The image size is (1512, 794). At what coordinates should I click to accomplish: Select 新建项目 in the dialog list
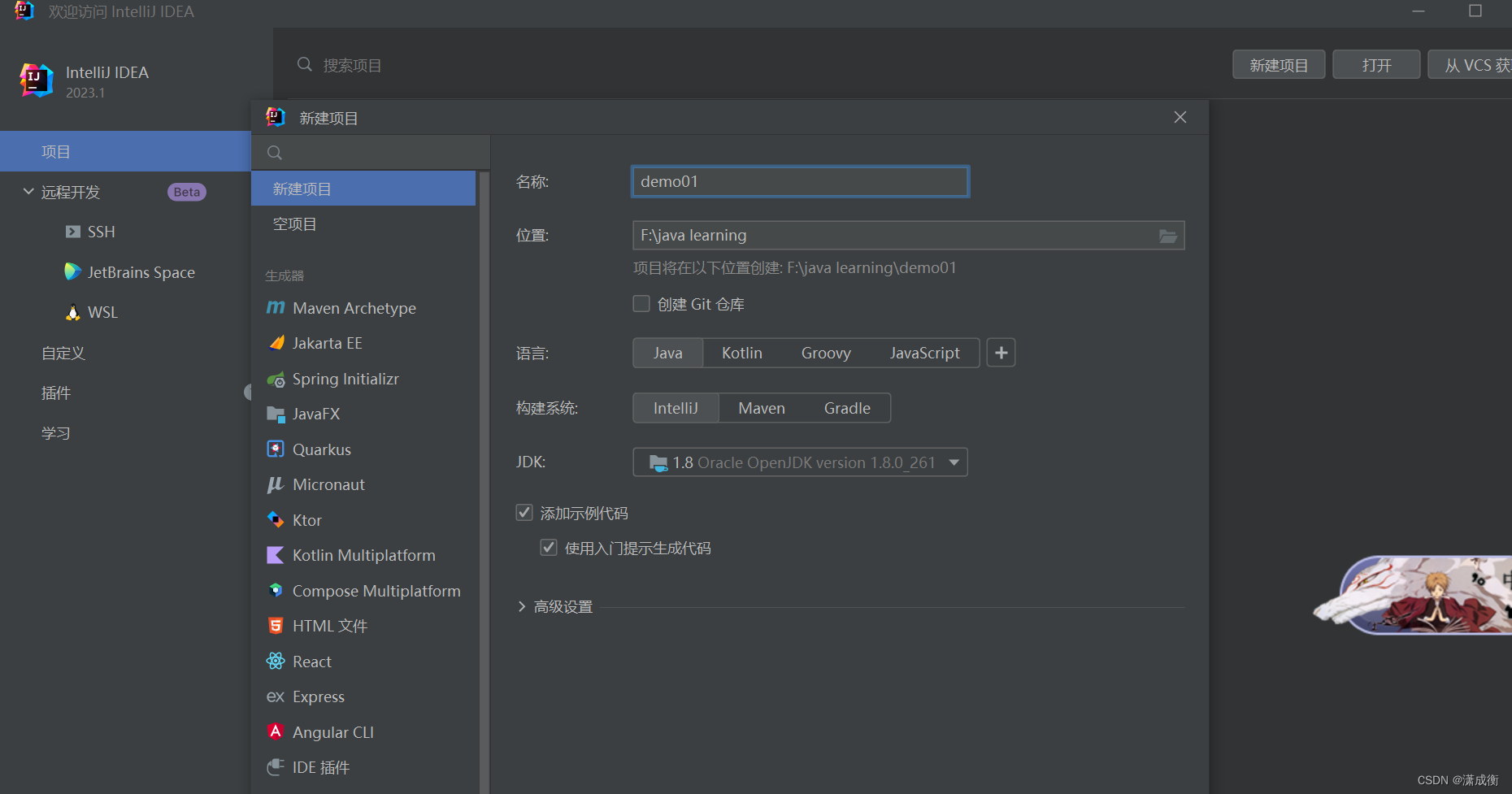coord(363,189)
